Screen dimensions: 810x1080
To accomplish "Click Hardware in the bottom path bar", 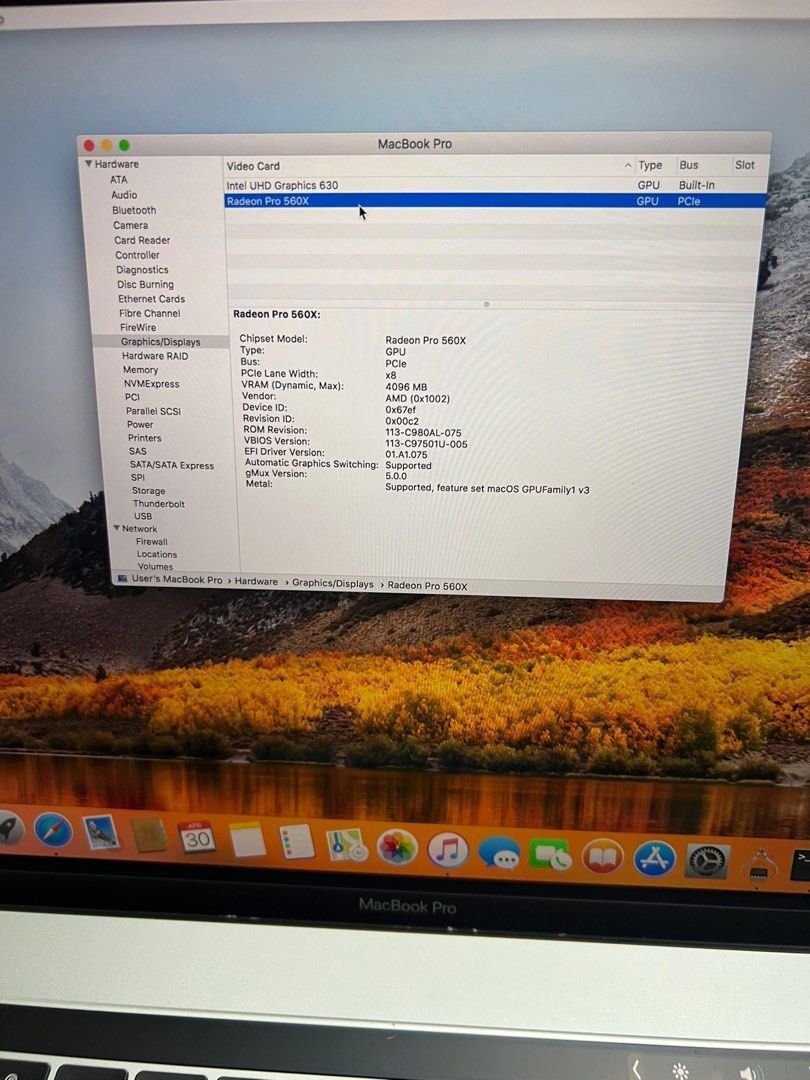I will click(x=256, y=581).
